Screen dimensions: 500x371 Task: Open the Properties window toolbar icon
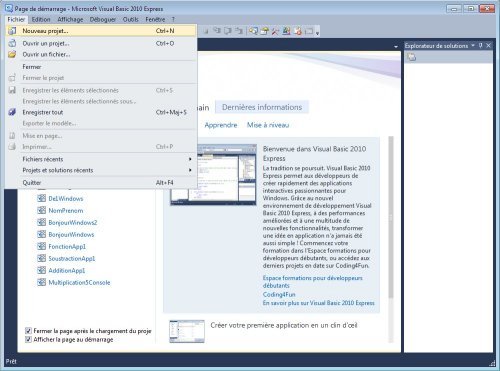coord(265,31)
